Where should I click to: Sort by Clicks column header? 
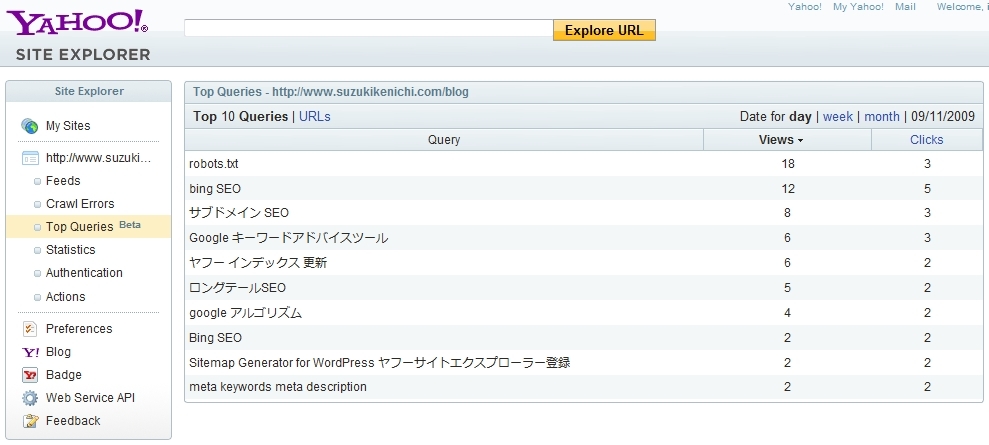927,140
